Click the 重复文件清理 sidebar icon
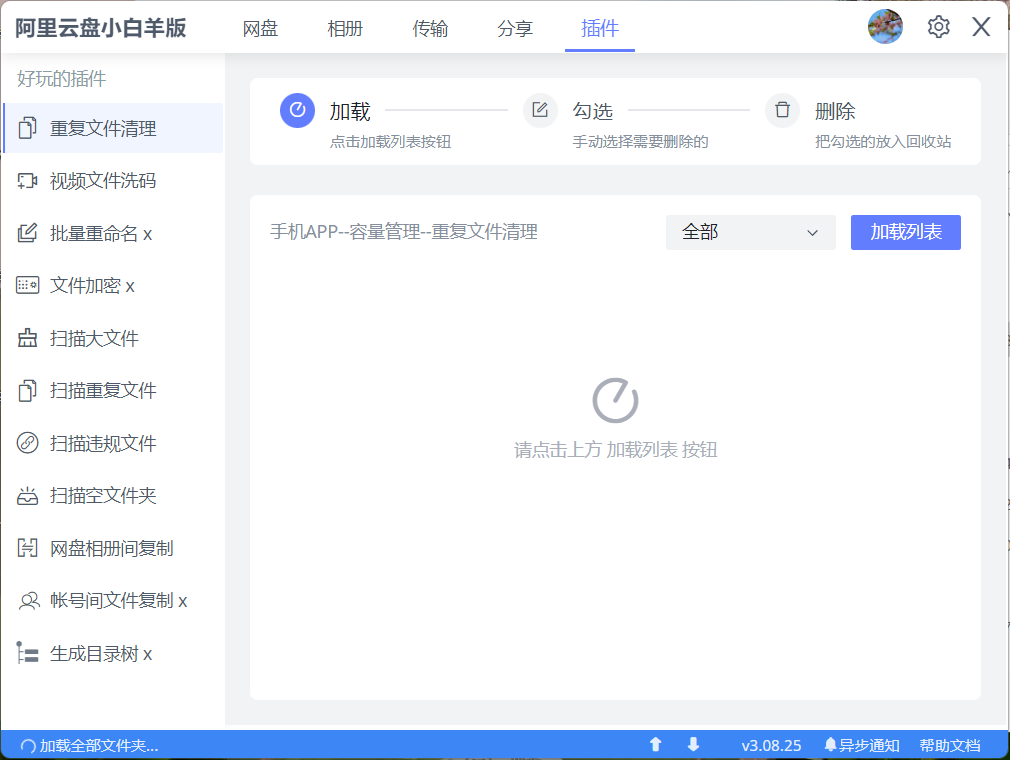The height and width of the screenshot is (760, 1010). (x=27, y=128)
